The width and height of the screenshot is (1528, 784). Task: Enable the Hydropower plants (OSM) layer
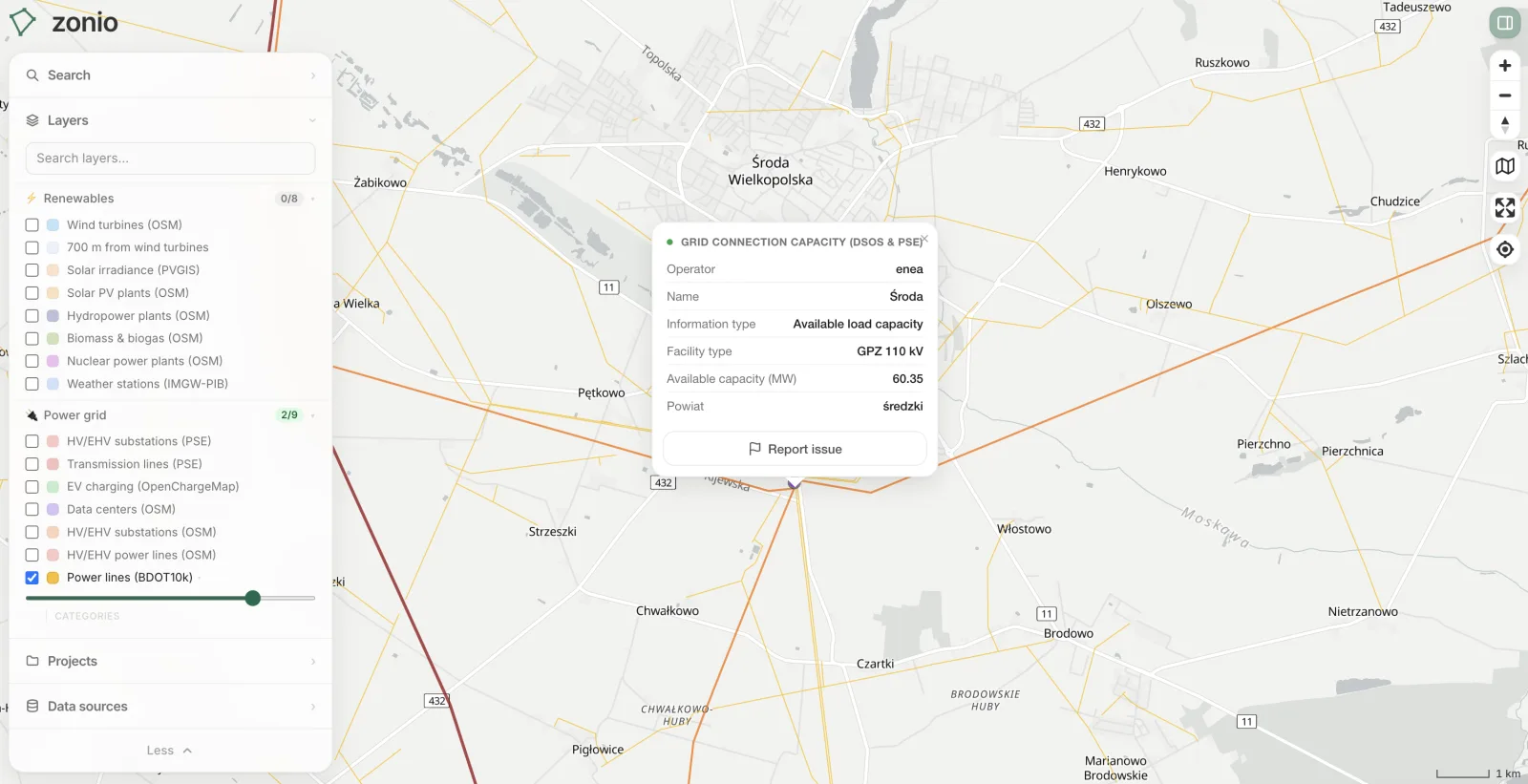tap(32, 316)
